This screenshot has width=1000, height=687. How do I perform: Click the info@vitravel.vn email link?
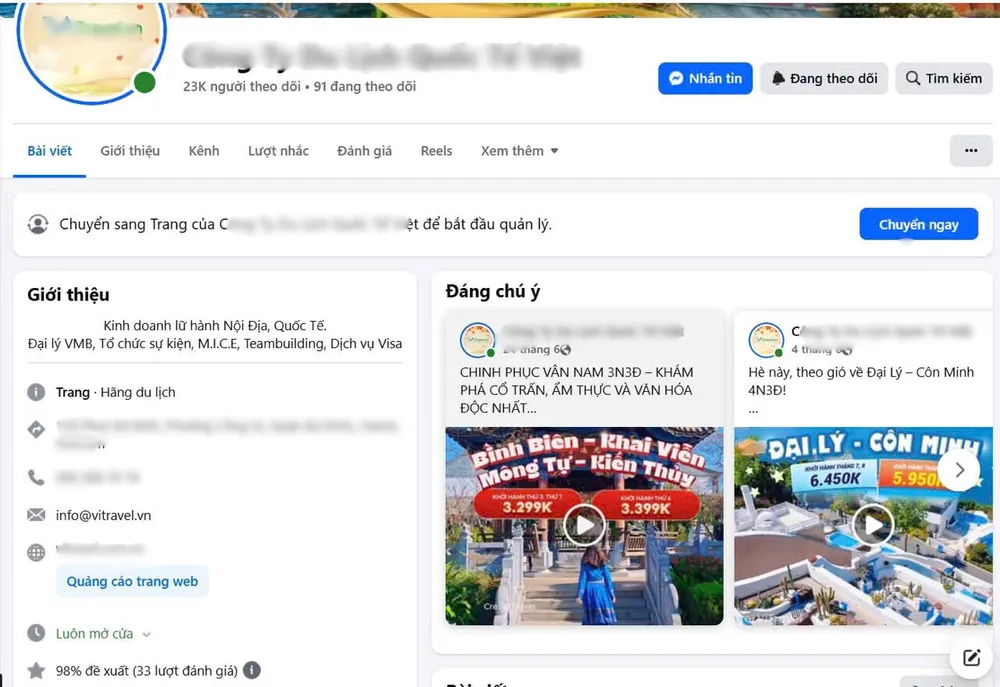click(x=103, y=515)
